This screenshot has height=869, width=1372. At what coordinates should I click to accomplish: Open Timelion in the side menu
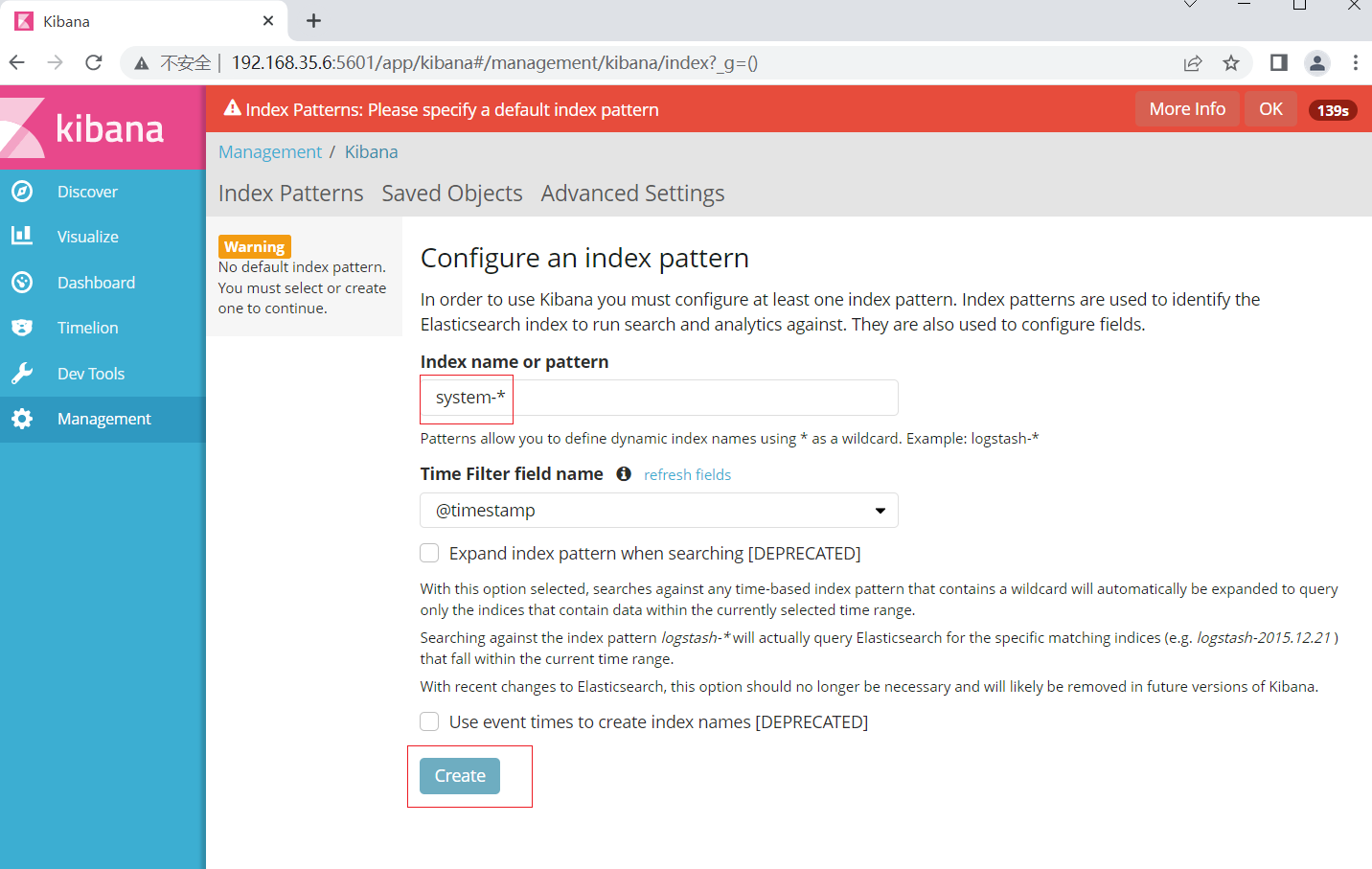pos(103,328)
